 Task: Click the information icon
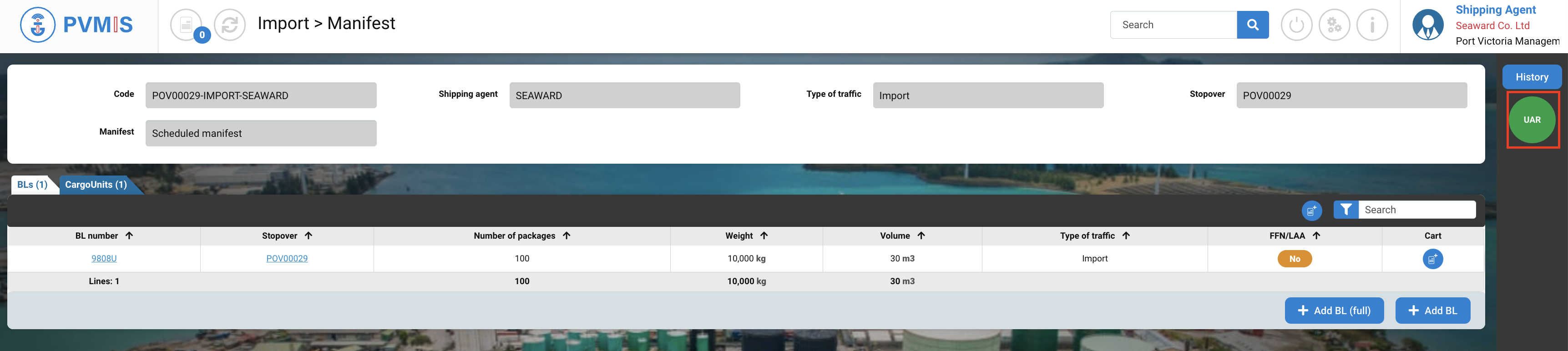click(x=1371, y=25)
